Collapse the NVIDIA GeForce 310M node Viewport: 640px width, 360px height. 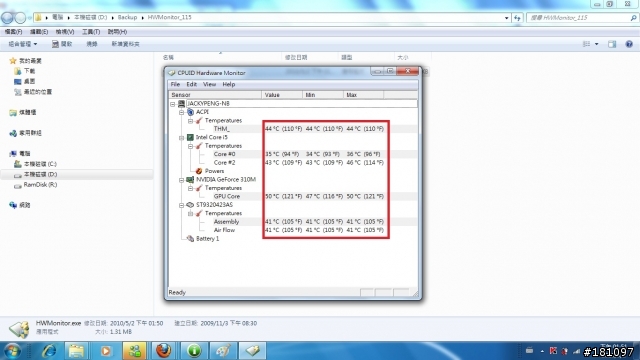tap(182, 180)
